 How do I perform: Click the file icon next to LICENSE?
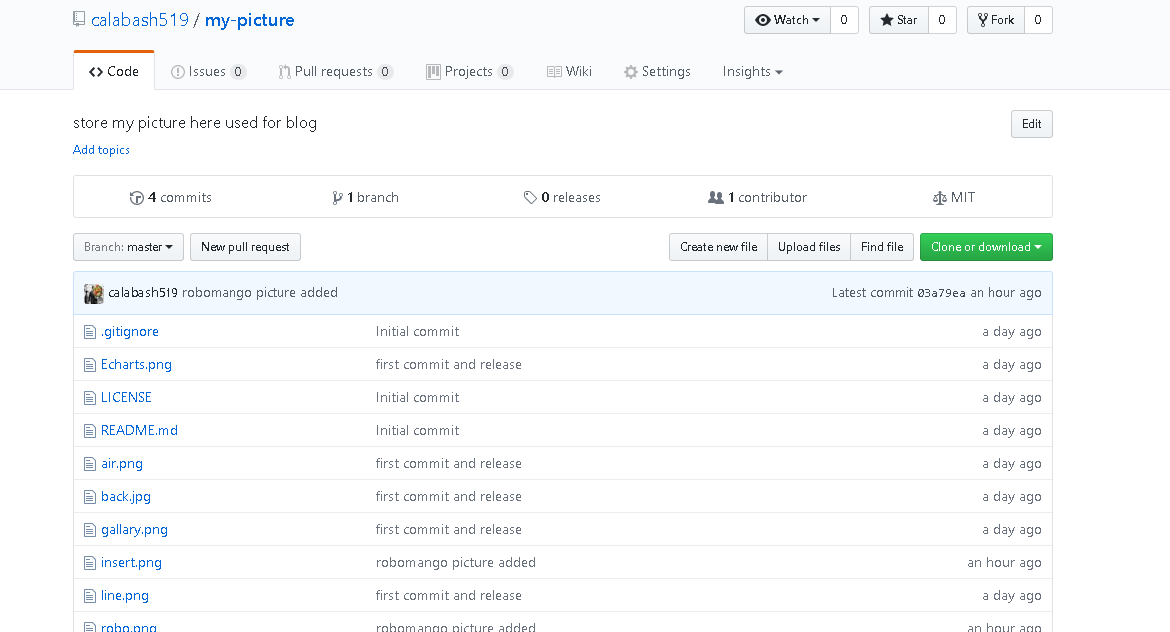pyautogui.click(x=90, y=398)
